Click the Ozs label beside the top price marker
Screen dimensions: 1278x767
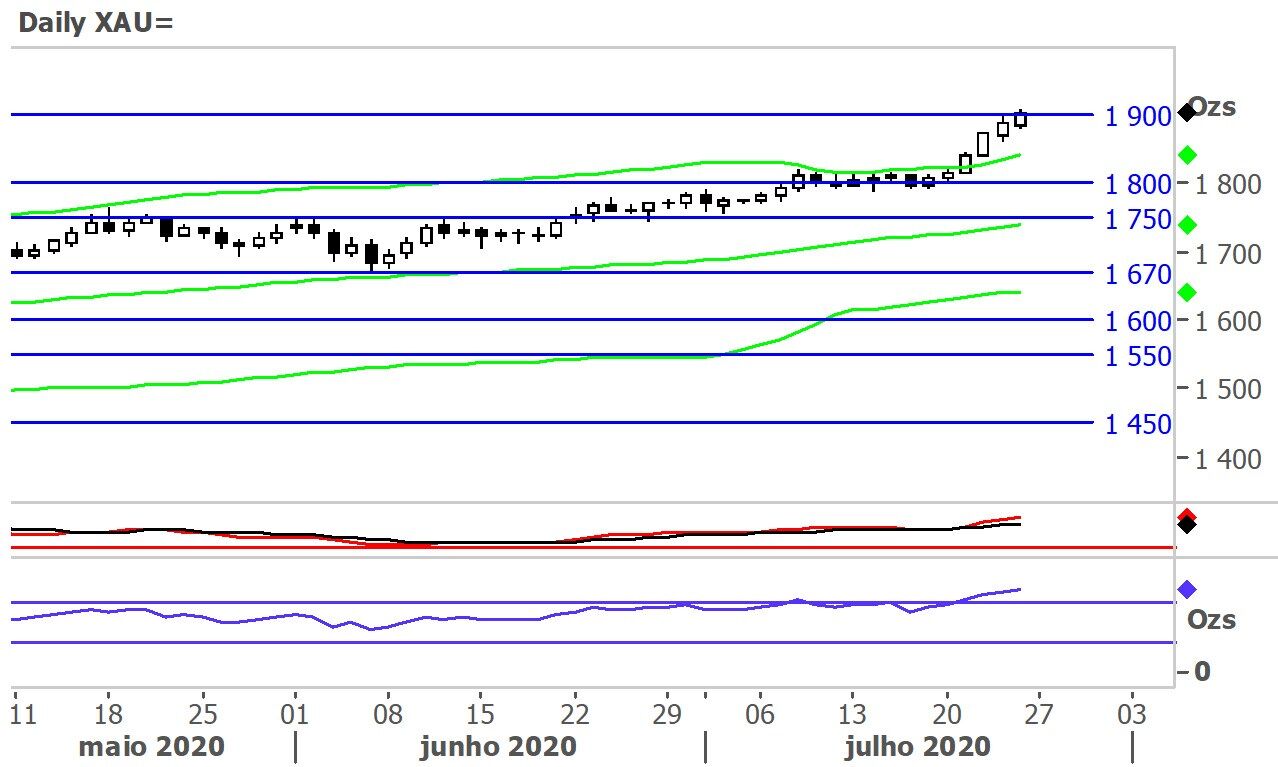click(x=1213, y=107)
